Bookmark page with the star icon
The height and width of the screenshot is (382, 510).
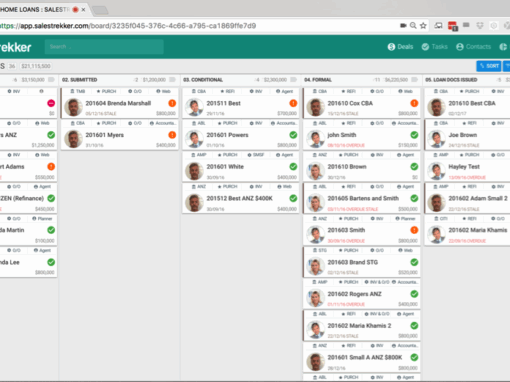pyautogui.click(x=423, y=26)
